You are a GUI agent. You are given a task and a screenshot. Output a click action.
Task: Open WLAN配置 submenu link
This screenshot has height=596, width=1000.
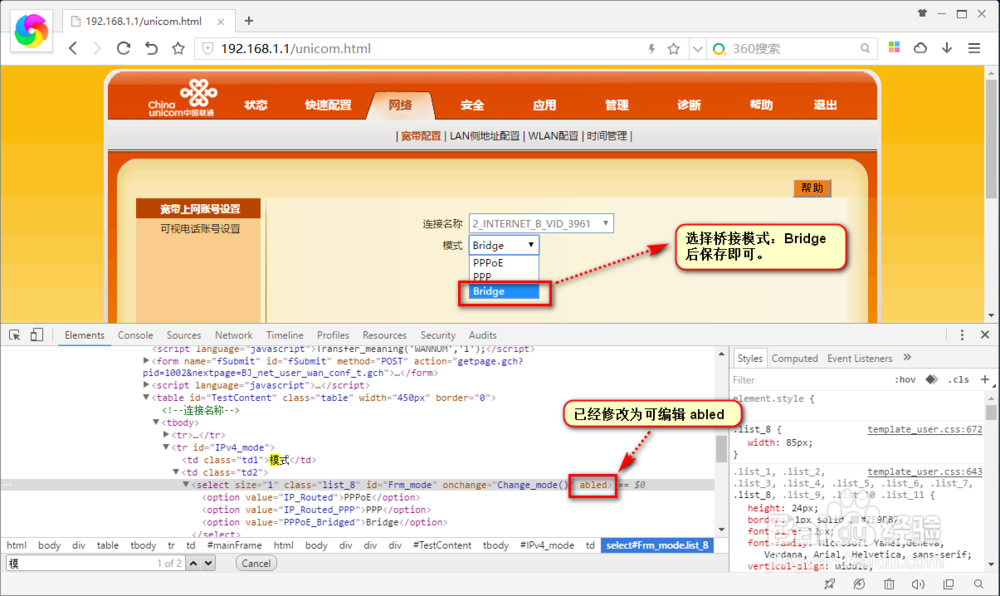pos(553,136)
